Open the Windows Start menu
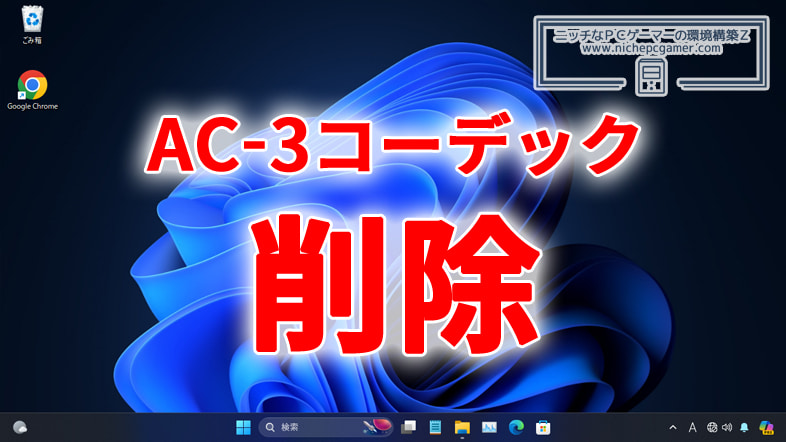 tap(243, 427)
